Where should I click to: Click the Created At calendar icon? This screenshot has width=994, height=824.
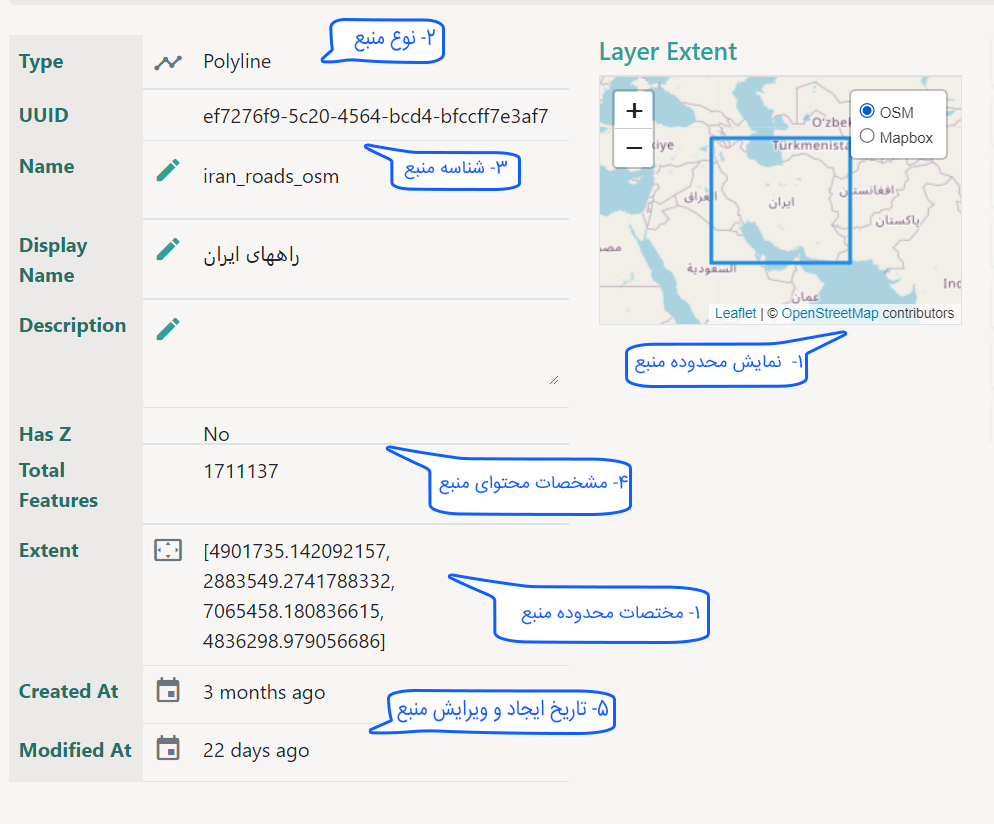pyautogui.click(x=168, y=690)
